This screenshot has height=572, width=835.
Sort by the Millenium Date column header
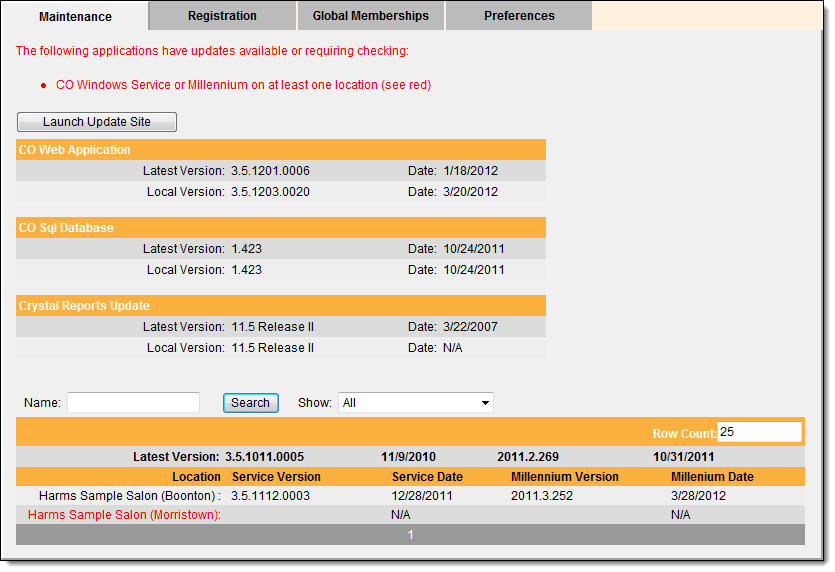[712, 477]
